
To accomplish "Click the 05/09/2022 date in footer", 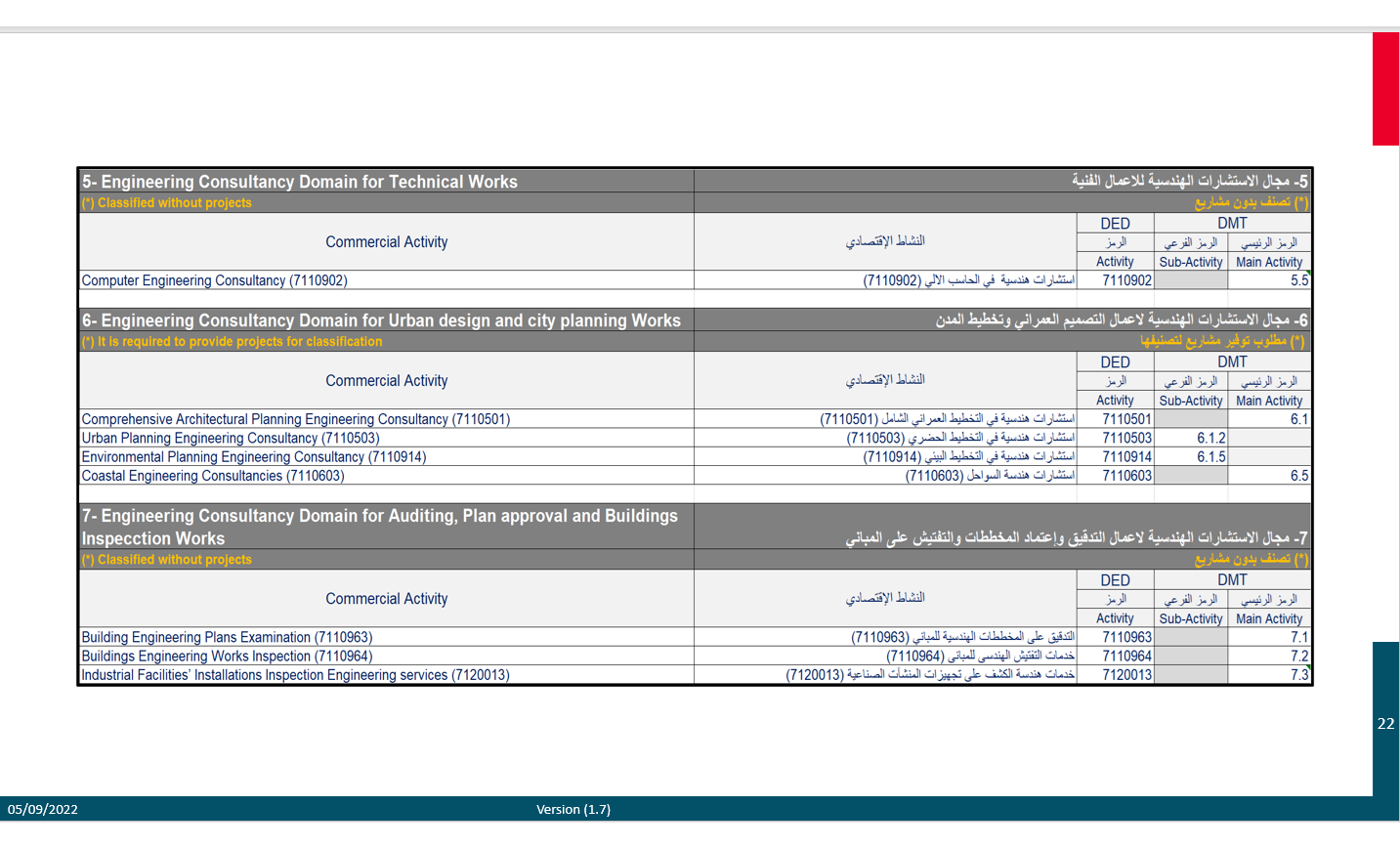I will click(43, 809).
